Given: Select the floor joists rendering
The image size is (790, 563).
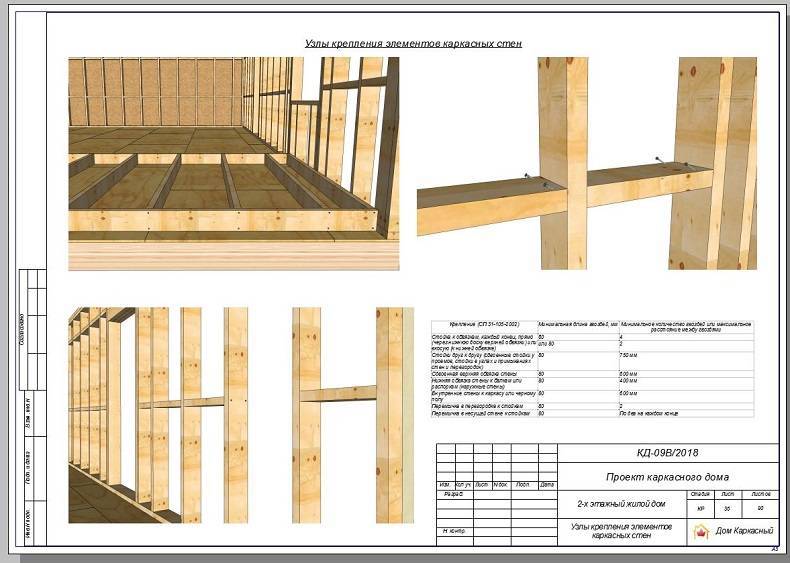Looking at the screenshot, I should click(x=234, y=164).
